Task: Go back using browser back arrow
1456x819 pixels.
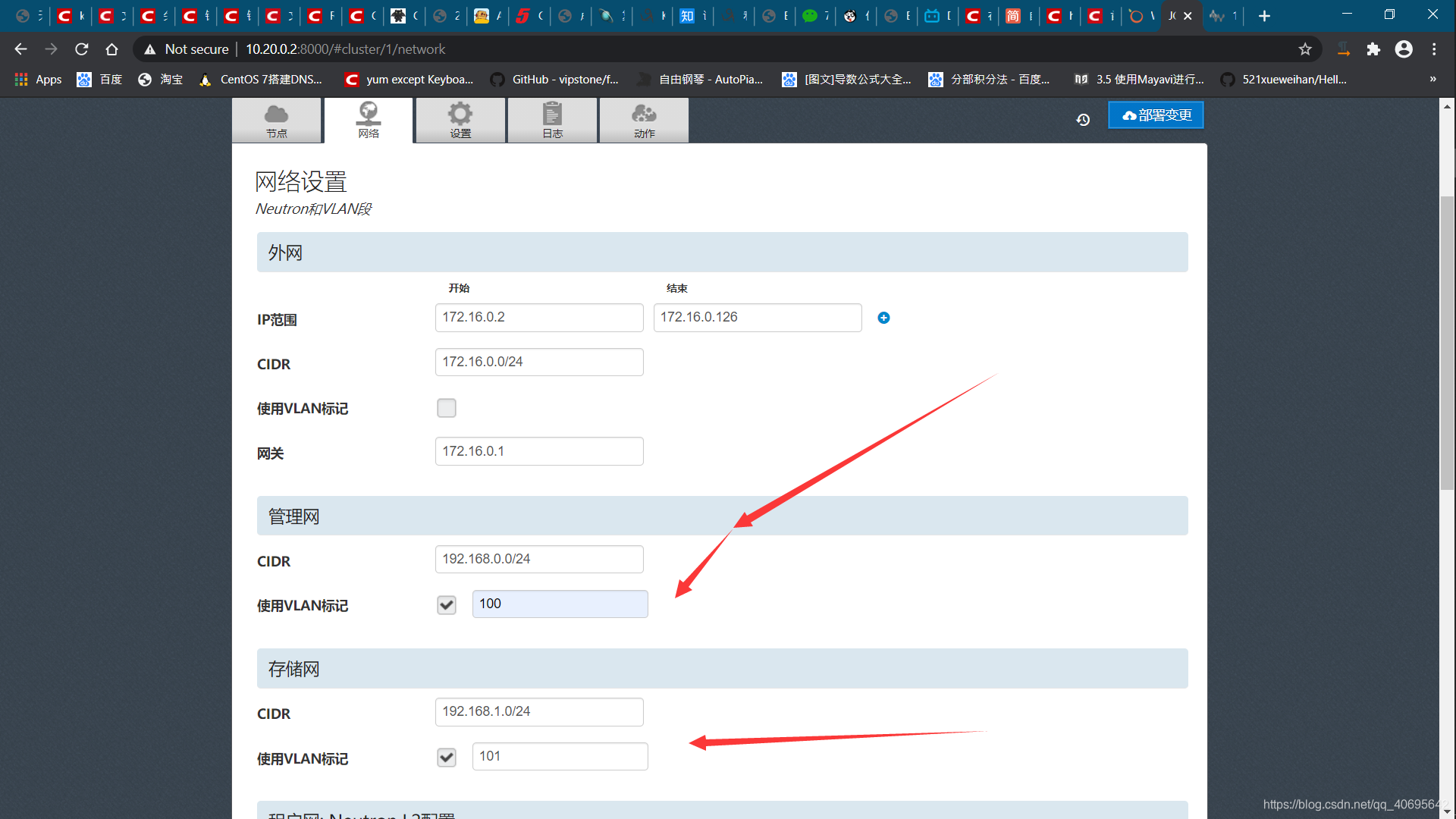Action: (x=20, y=49)
